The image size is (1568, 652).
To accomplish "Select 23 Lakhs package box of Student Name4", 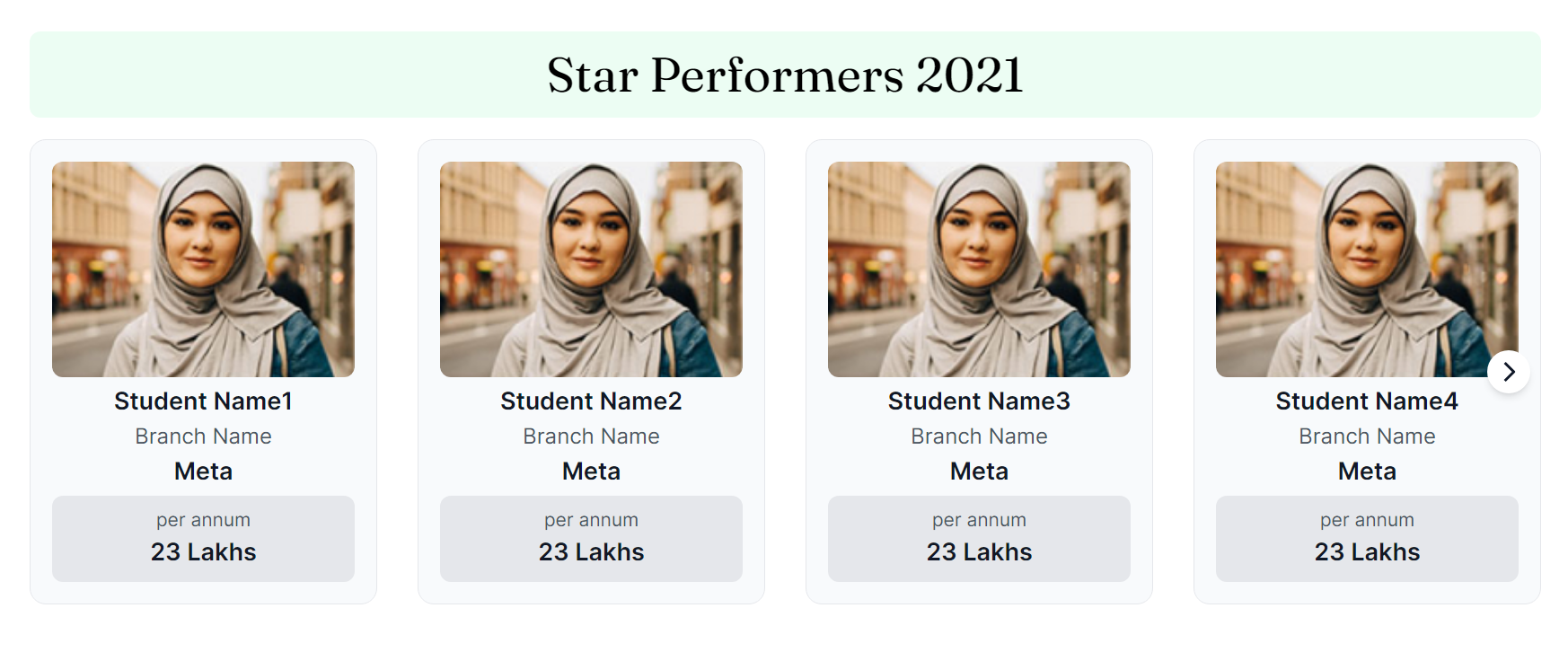I will [1367, 539].
